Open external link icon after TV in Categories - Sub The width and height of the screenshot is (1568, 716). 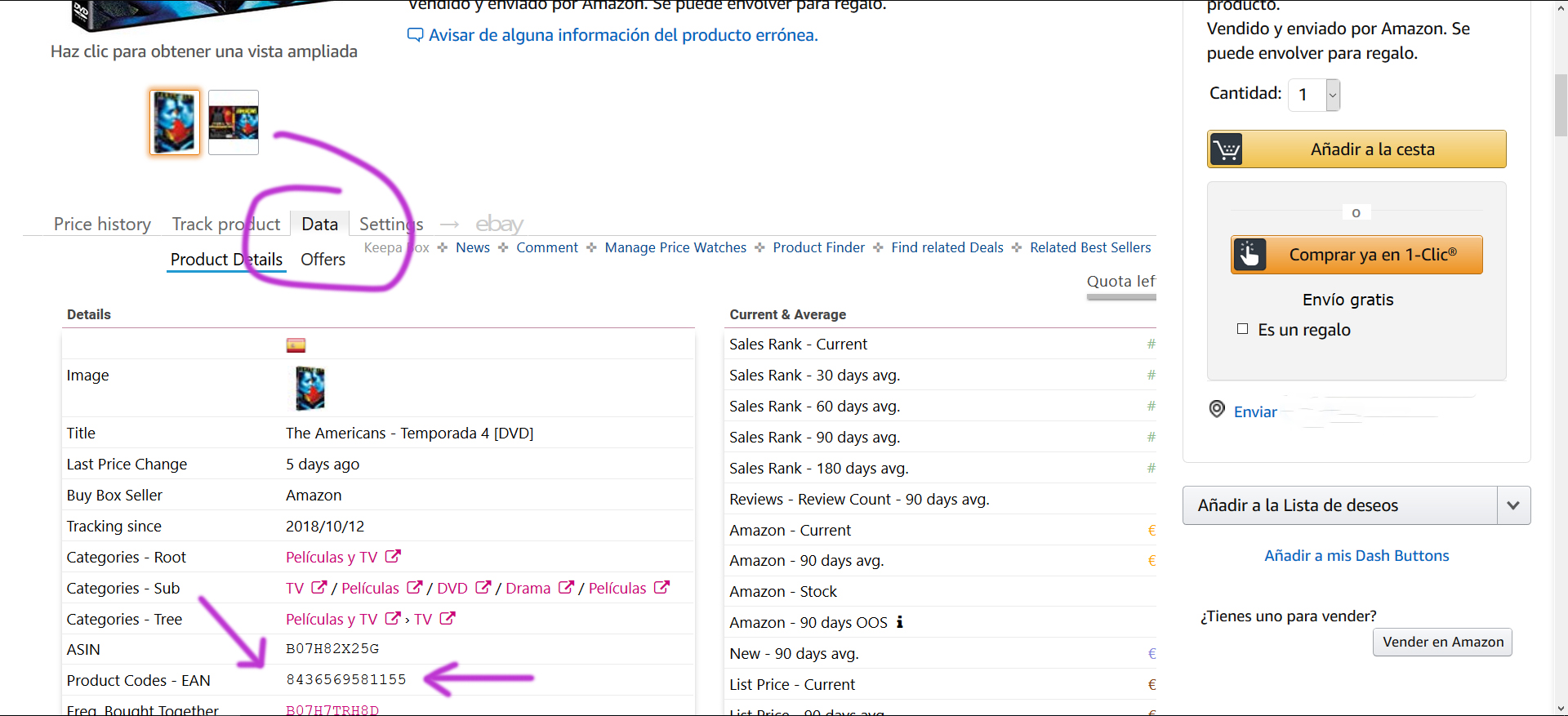click(x=319, y=588)
